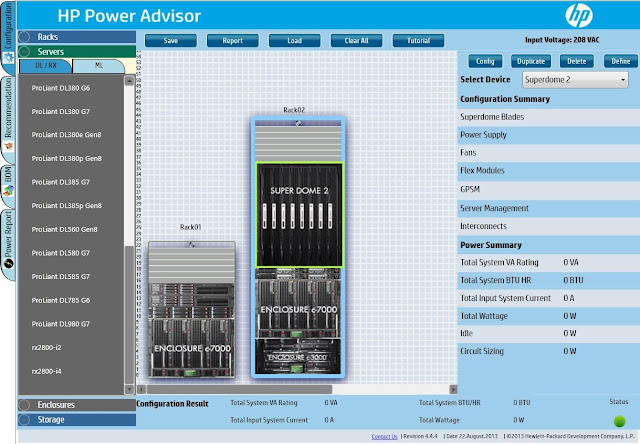Switch to the DL / RX servers tab
The width and height of the screenshot is (640, 444).
coord(46,66)
